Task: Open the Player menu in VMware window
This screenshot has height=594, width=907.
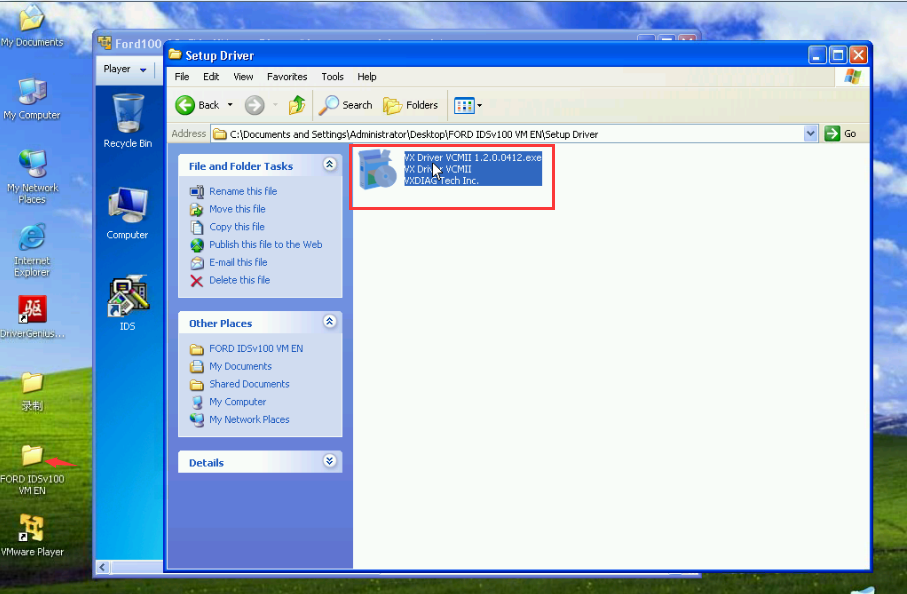Action: (x=124, y=69)
